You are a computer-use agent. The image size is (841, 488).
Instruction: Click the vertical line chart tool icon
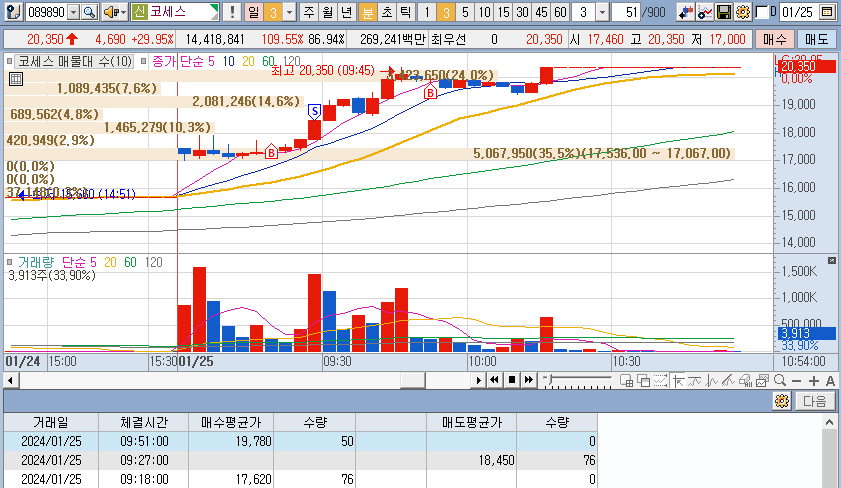(x=712, y=381)
